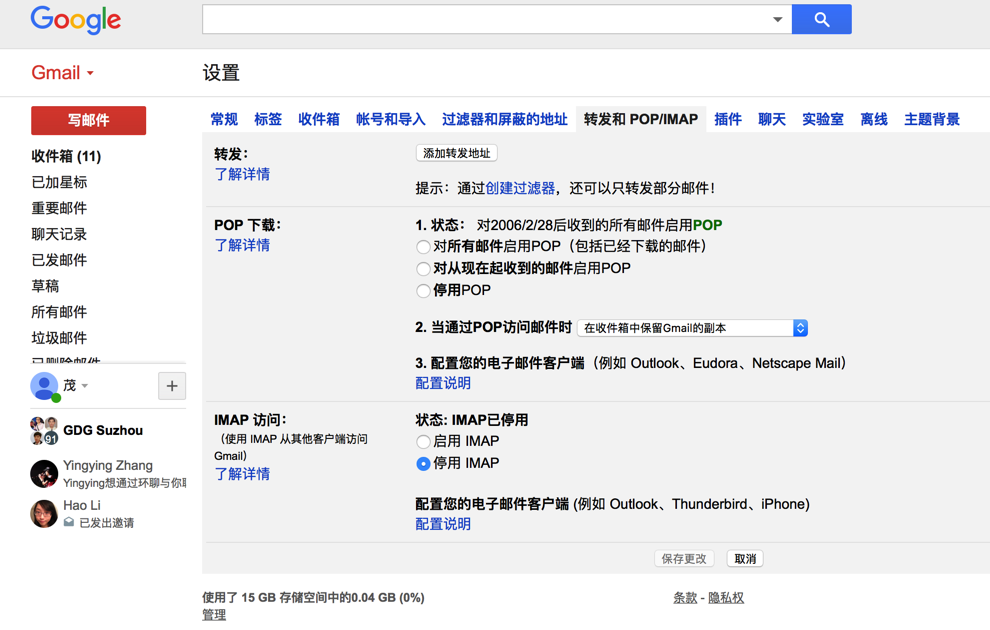Switch to 帐号和导入 tab
The width and height of the screenshot is (990, 630).
tap(391, 119)
